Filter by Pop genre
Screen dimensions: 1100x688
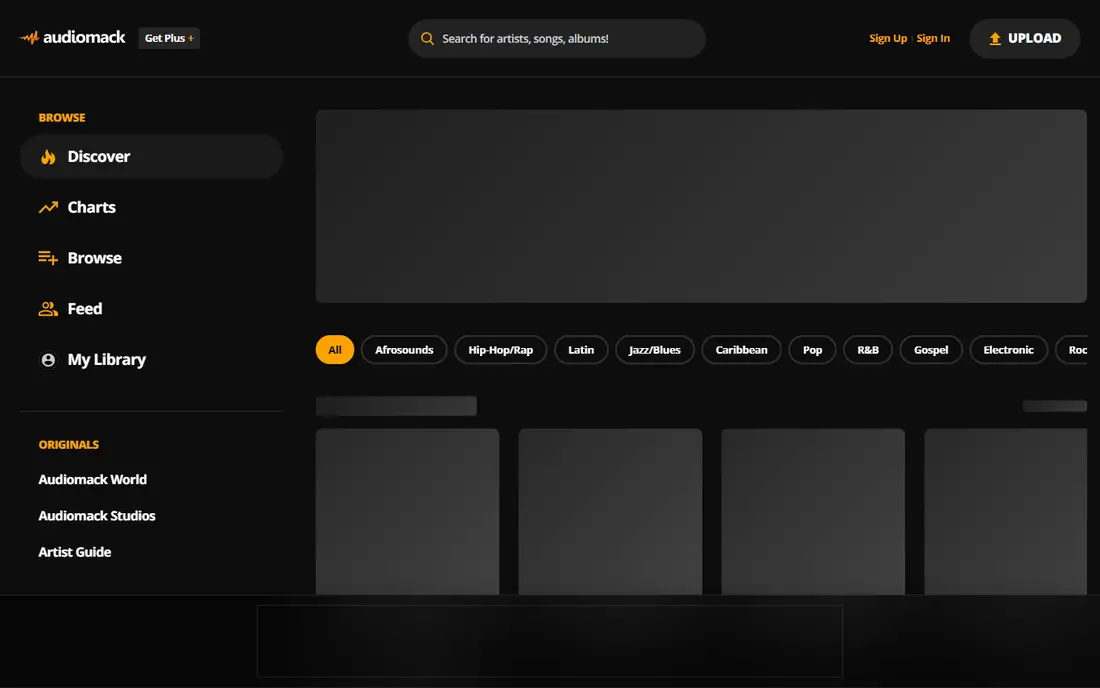pyautogui.click(x=812, y=350)
